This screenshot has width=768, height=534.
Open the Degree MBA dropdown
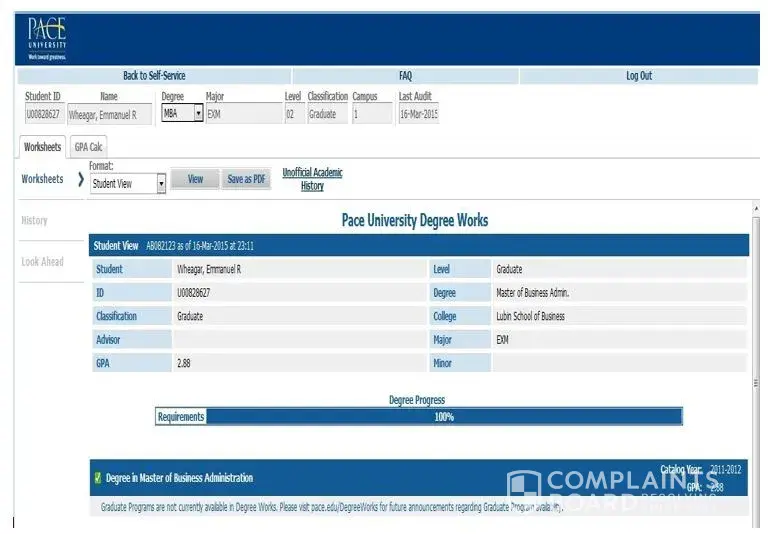coord(198,114)
